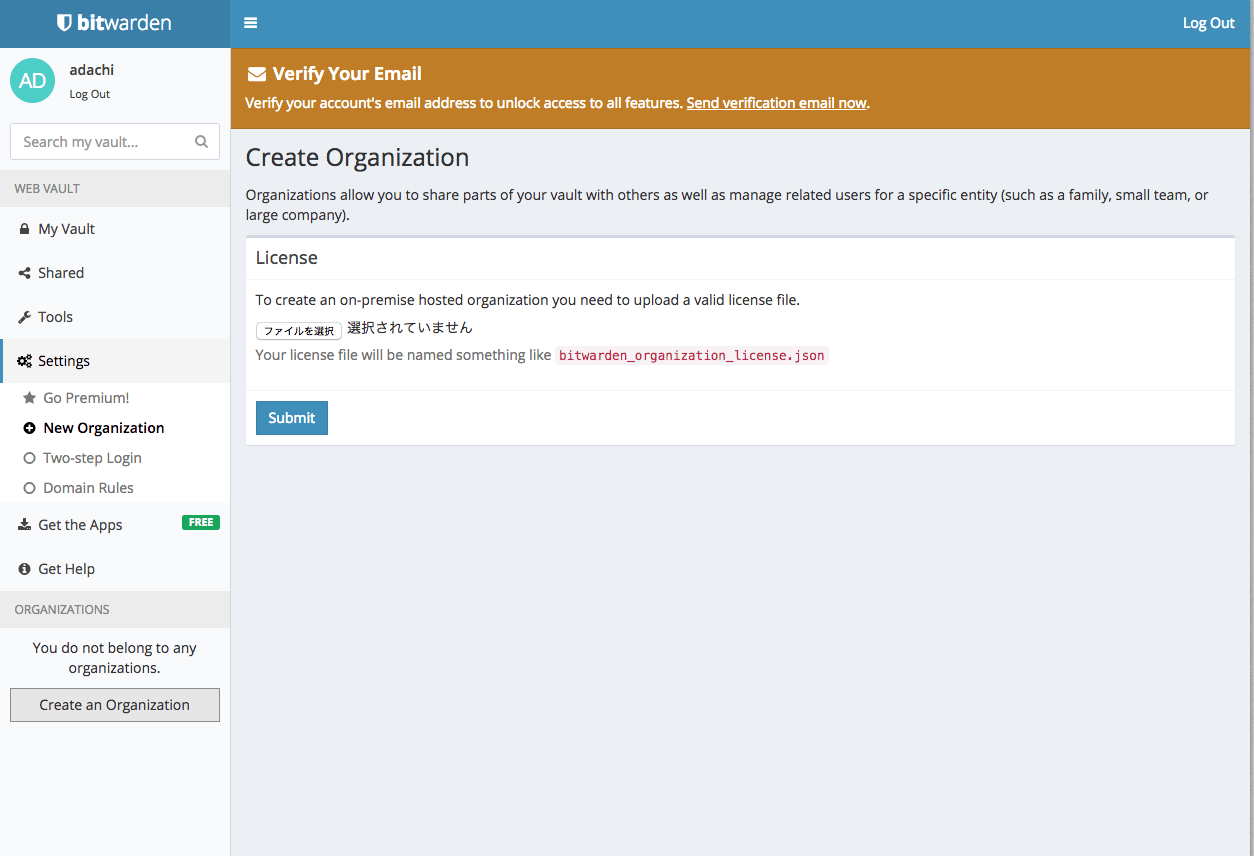This screenshot has width=1254, height=856.
Task: Select Go Premium! under Settings
Action: coord(86,398)
